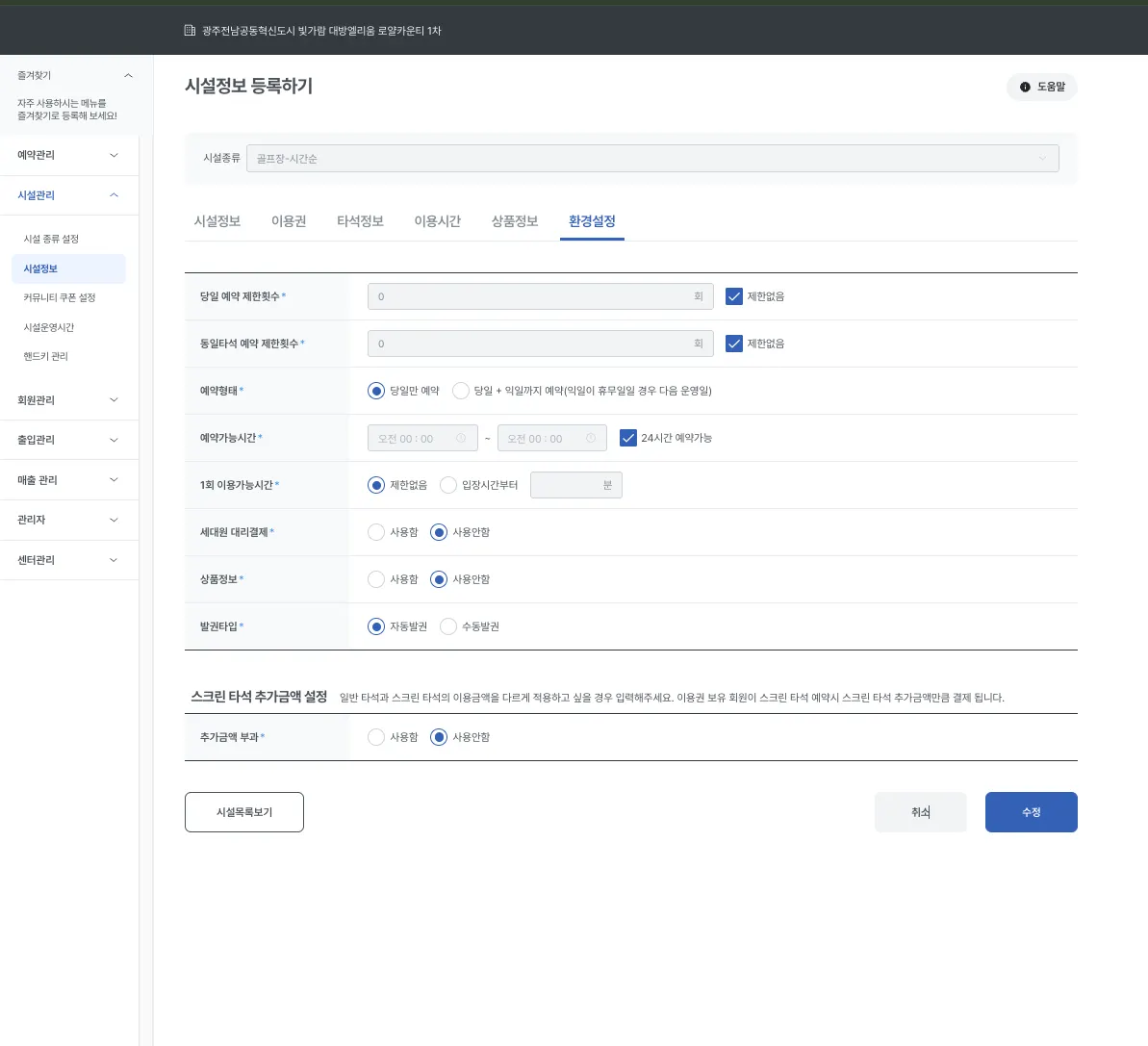Select 입장시간부터 radio option
Image resolution: width=1148 pixels, height=1046 pixels.
[x=448, y=485]
